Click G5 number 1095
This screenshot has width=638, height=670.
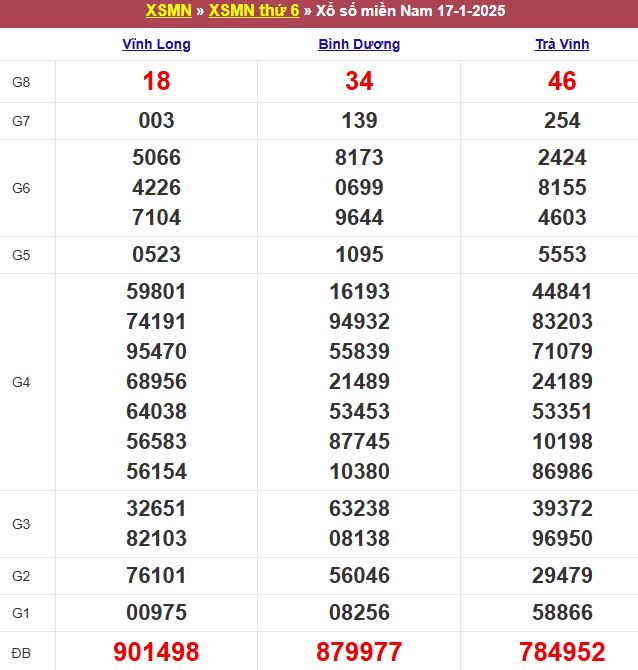pyautogui.click(x=359, y=254)
